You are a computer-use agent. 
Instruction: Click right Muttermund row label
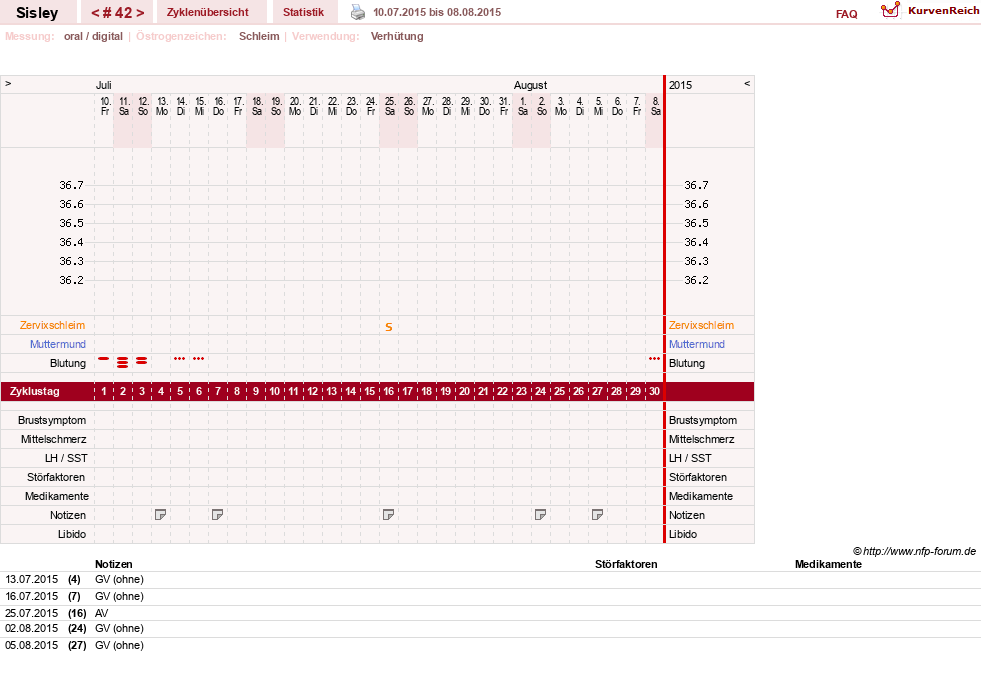click(x=696, y=344)
